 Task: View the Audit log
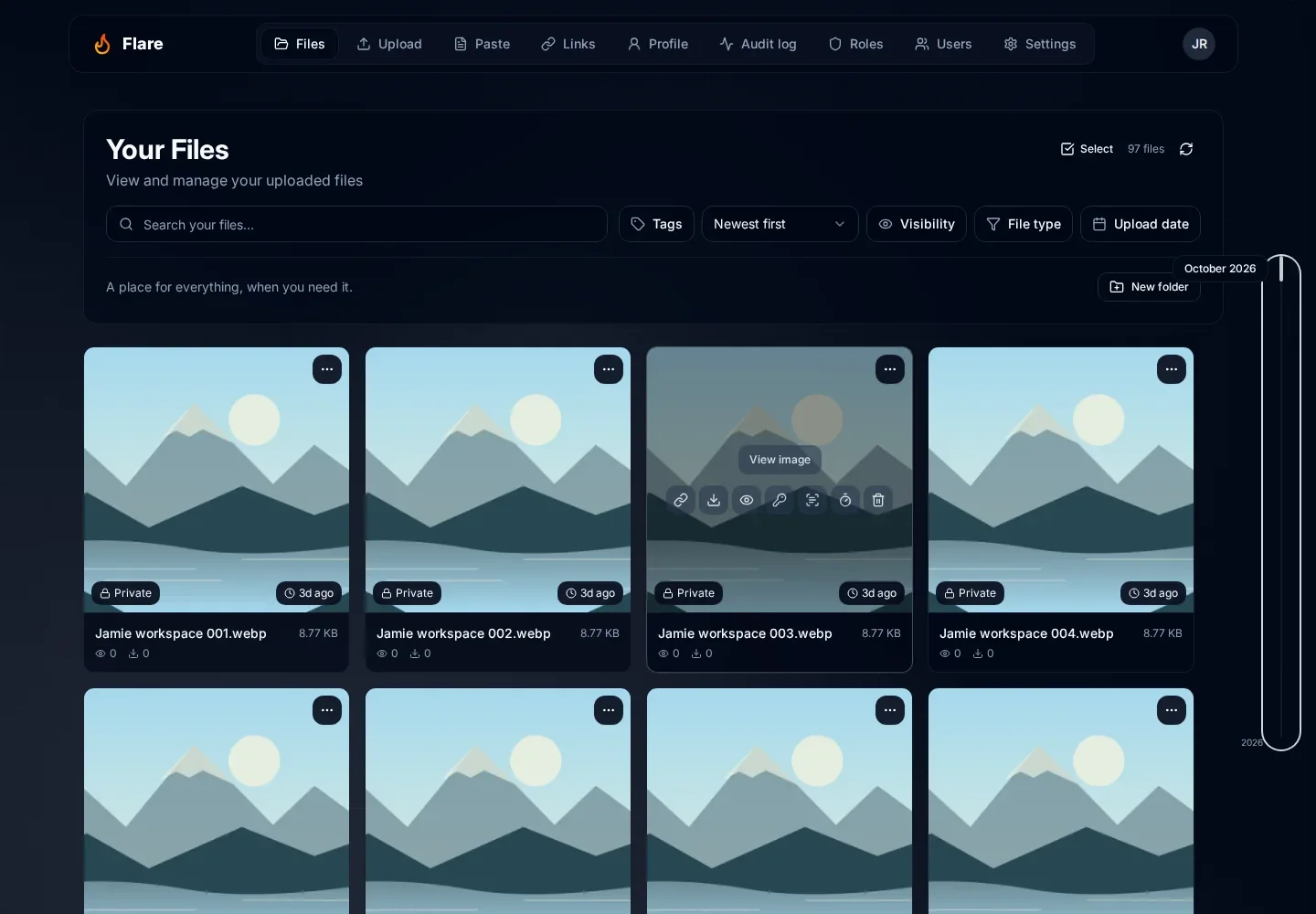pyautogui.click(x=758, y=44)
